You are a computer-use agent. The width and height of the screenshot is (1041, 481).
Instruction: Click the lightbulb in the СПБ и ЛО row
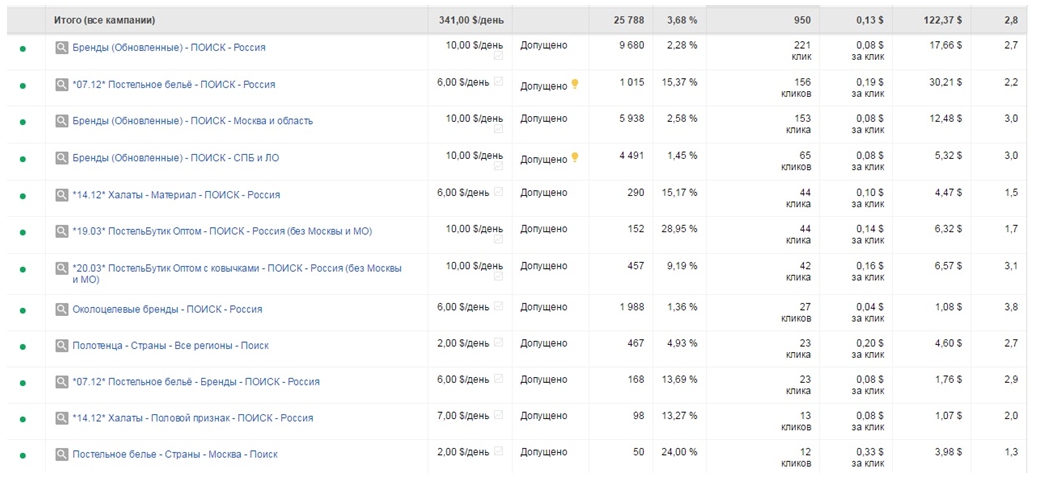tap(575, 158)
